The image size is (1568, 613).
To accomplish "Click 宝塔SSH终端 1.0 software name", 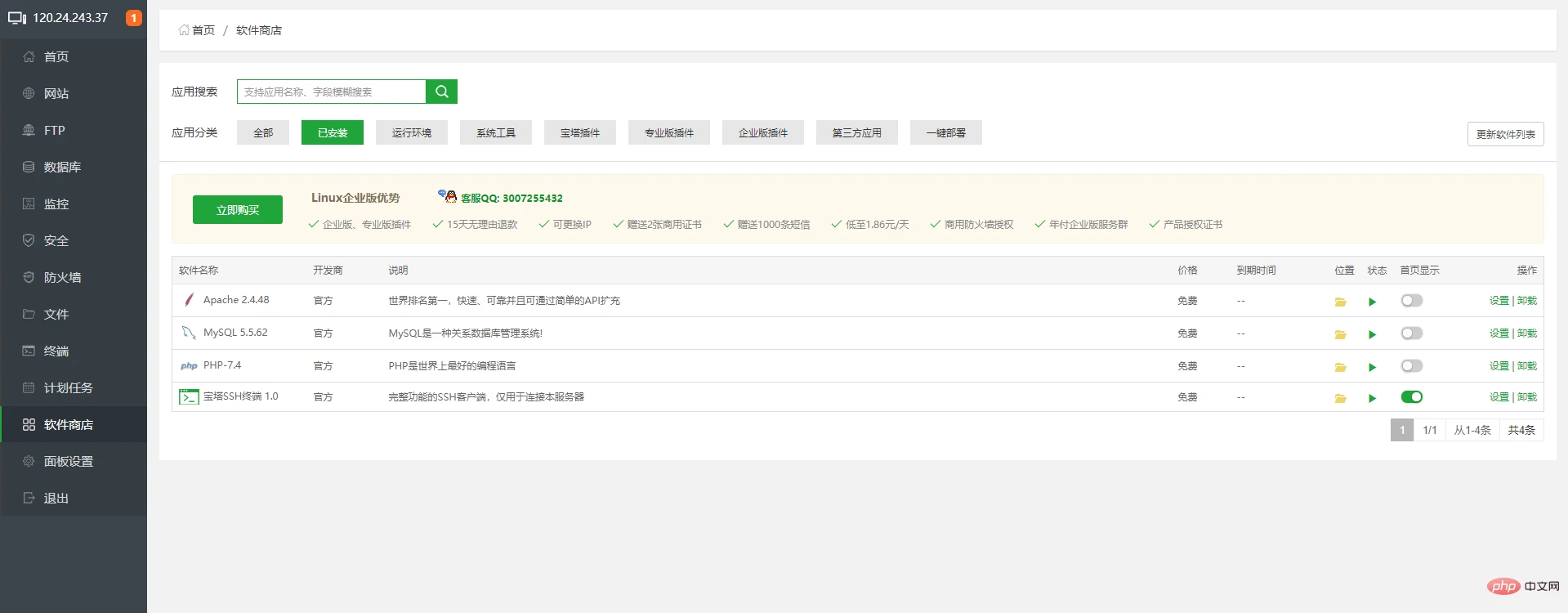I will [x=241, y=396].
